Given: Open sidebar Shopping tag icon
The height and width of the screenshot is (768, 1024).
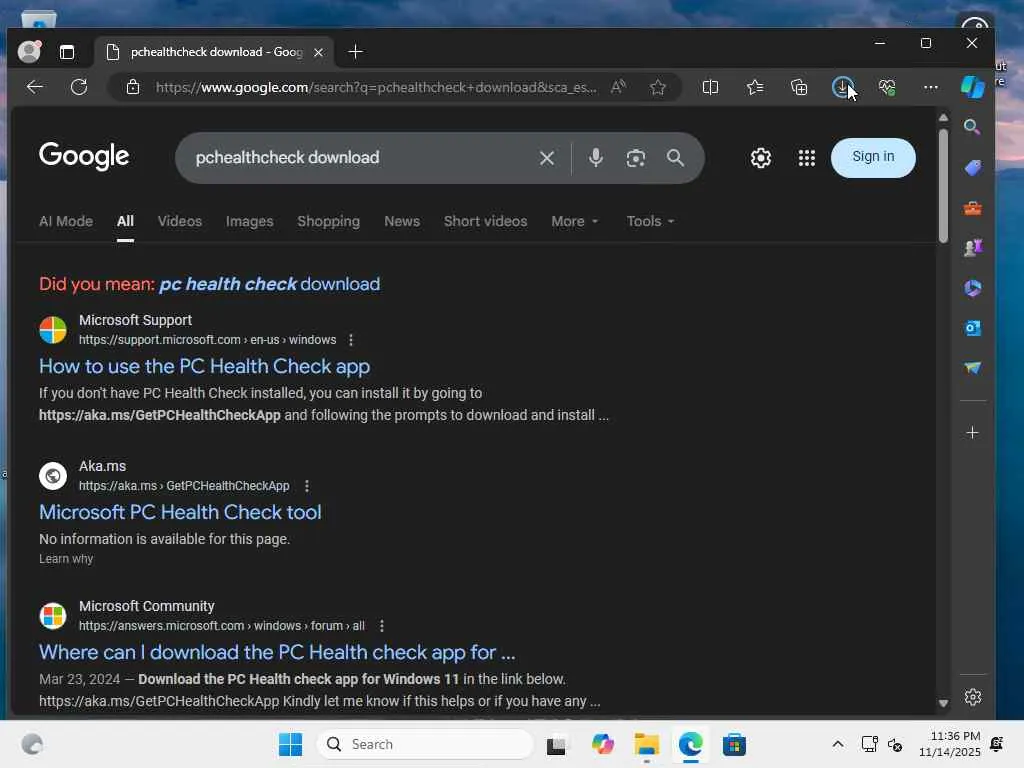Looking at the screenshot, I should pos(972,168).
